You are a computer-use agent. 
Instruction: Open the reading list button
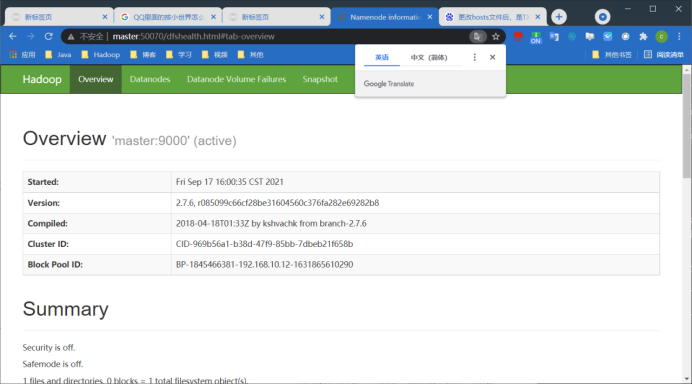pos(663,55)
